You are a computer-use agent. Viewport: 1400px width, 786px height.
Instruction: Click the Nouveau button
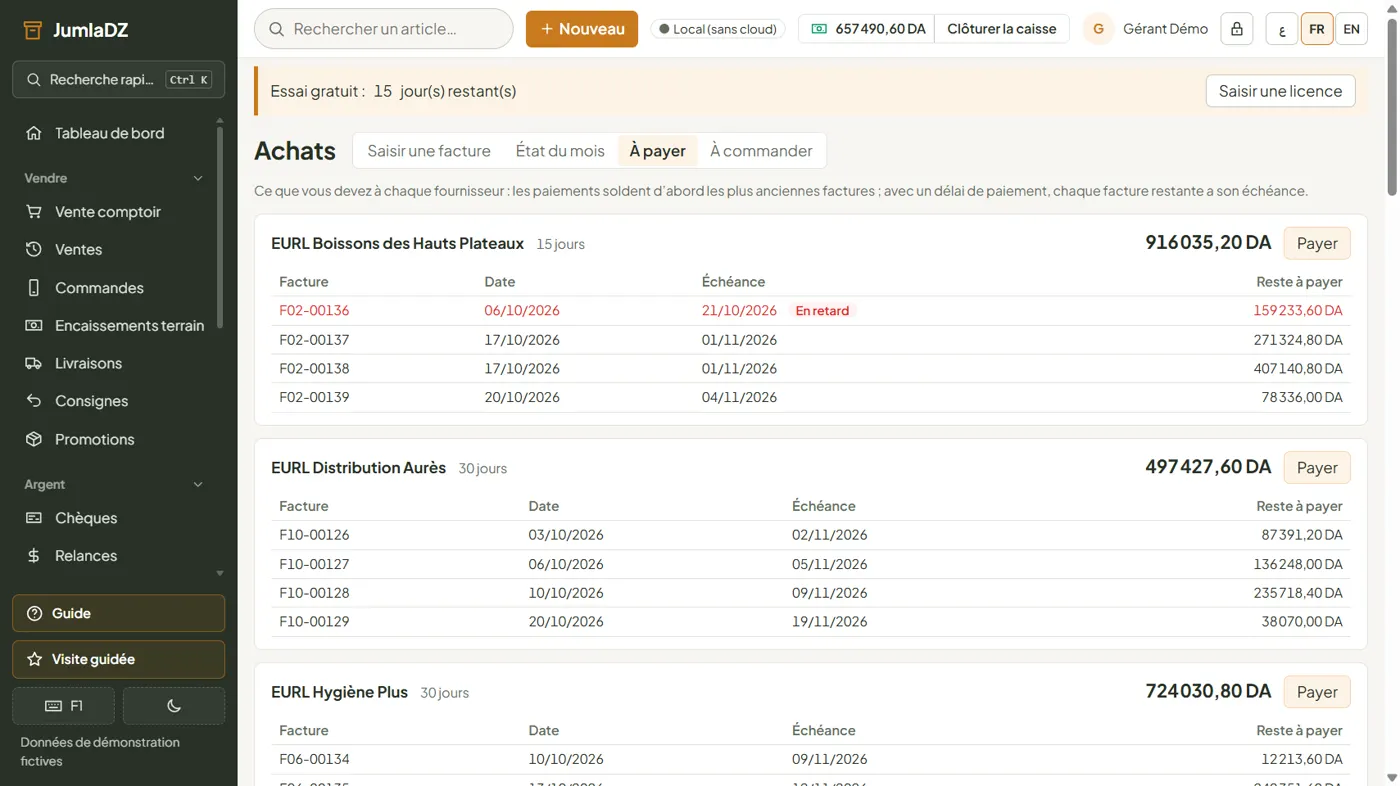tap(582, 29)
